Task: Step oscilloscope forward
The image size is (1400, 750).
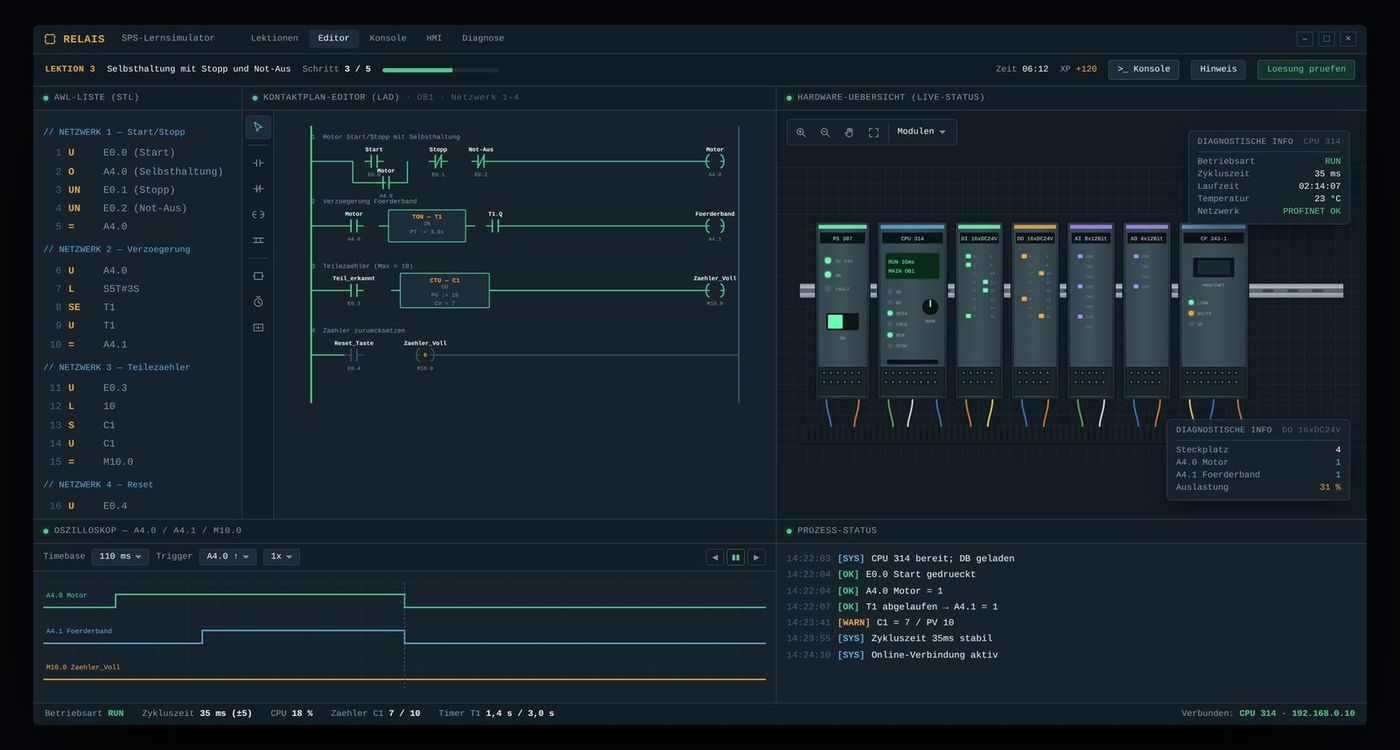Action: pyautogui.click(x=757, y=557)
